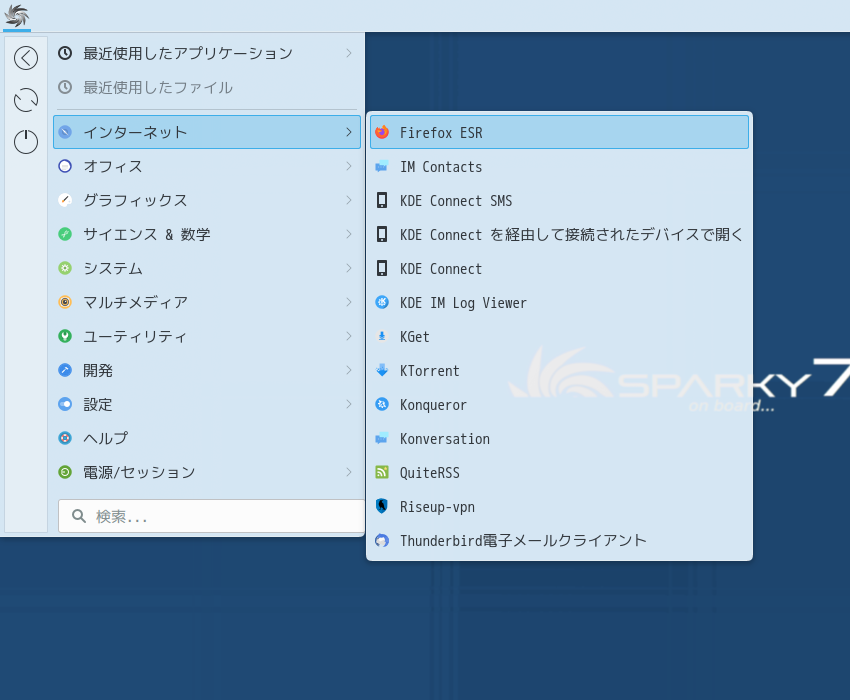Screen dimensions: 850x700
Task: Open KDE Connect を経由して接続されたデバイスで開く
Action: pyautogui.click(x=559, y=234)
